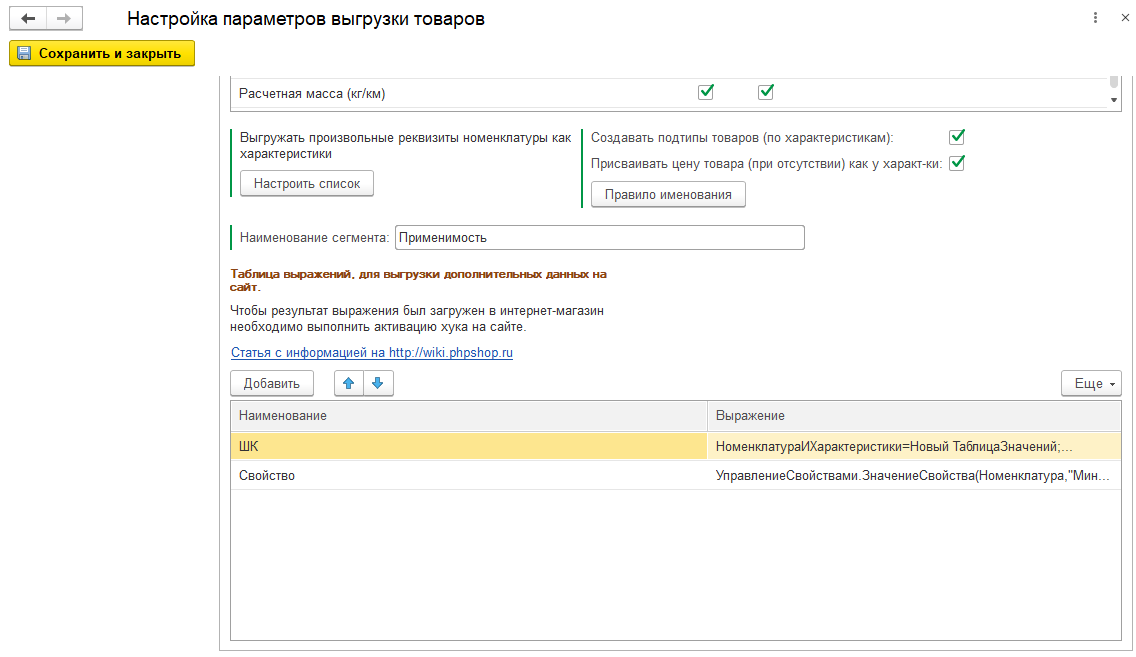The image size is (1136, 657).
Task: Go forward with the right arrow button
Action: point(64,19)
